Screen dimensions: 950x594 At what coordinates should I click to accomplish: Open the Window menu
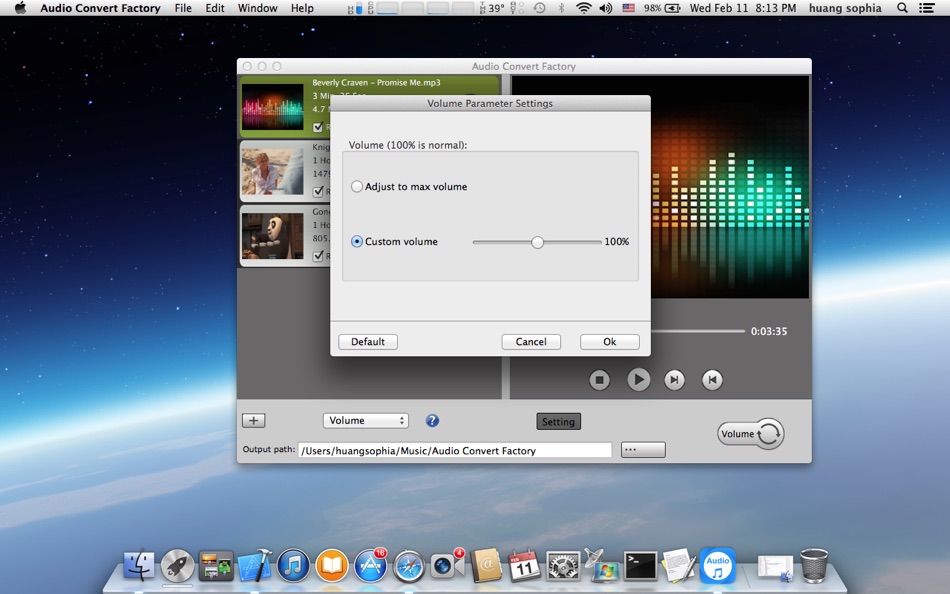257,8
